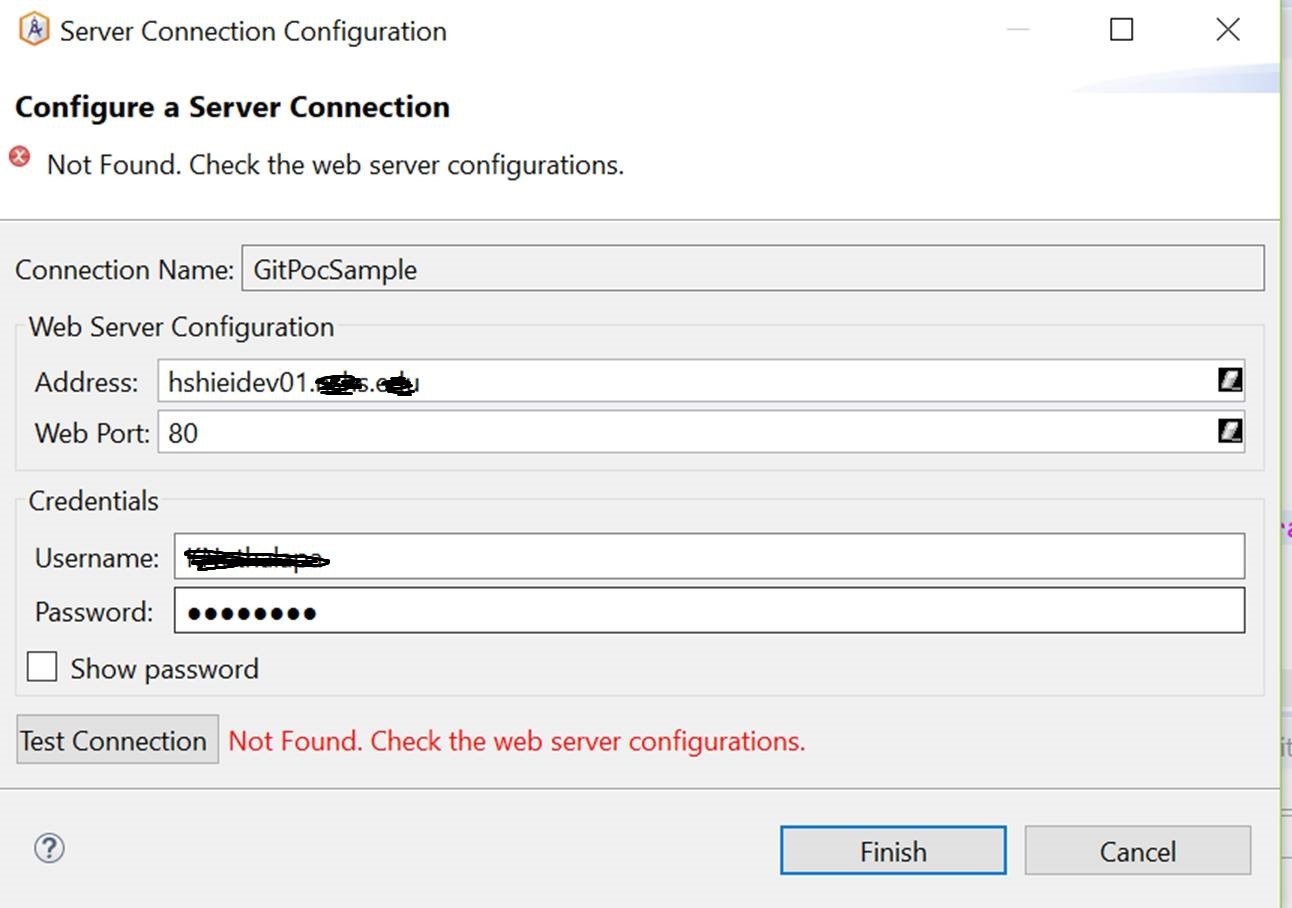Screen dimensions: 1292x908
Task: Click the application icon in title bar
Action: click(x=34, y=30)
